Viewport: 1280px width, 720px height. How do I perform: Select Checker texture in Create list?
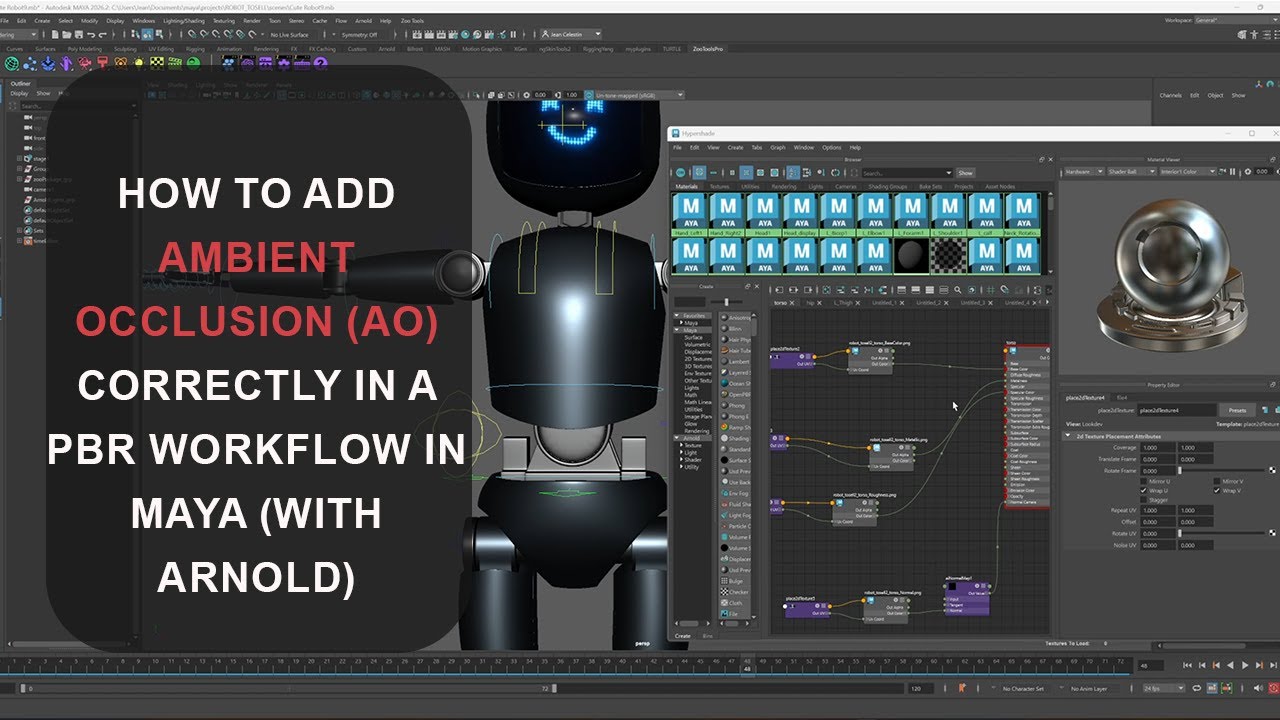[x=737, y=592]
